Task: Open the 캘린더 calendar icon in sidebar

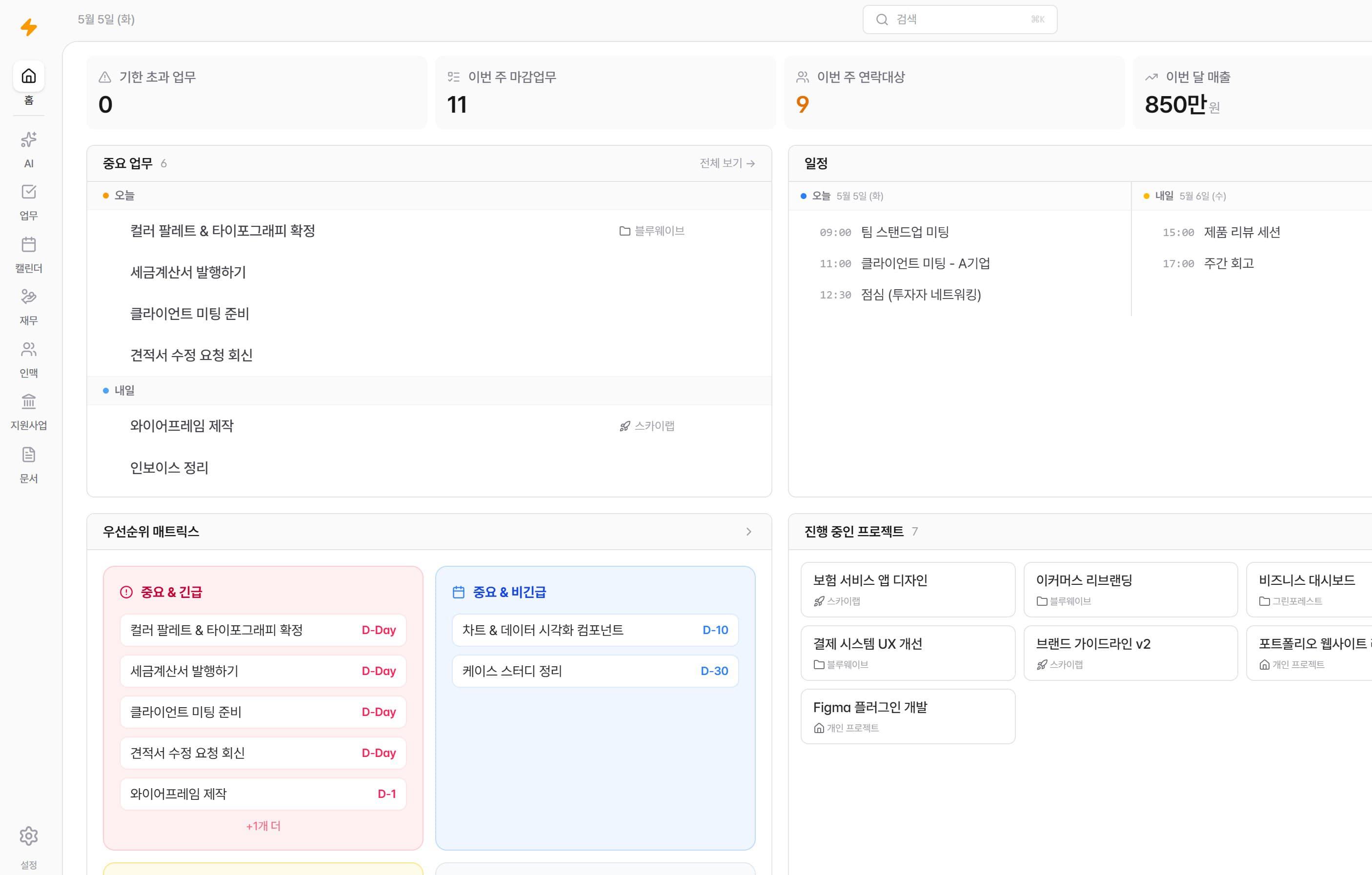Action: [x=28, y=244]
